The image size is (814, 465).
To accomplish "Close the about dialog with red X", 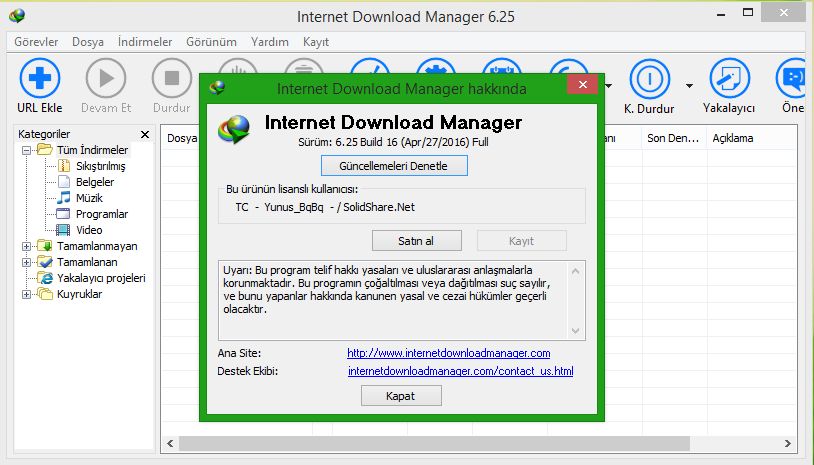I will [x=582, y=85].
